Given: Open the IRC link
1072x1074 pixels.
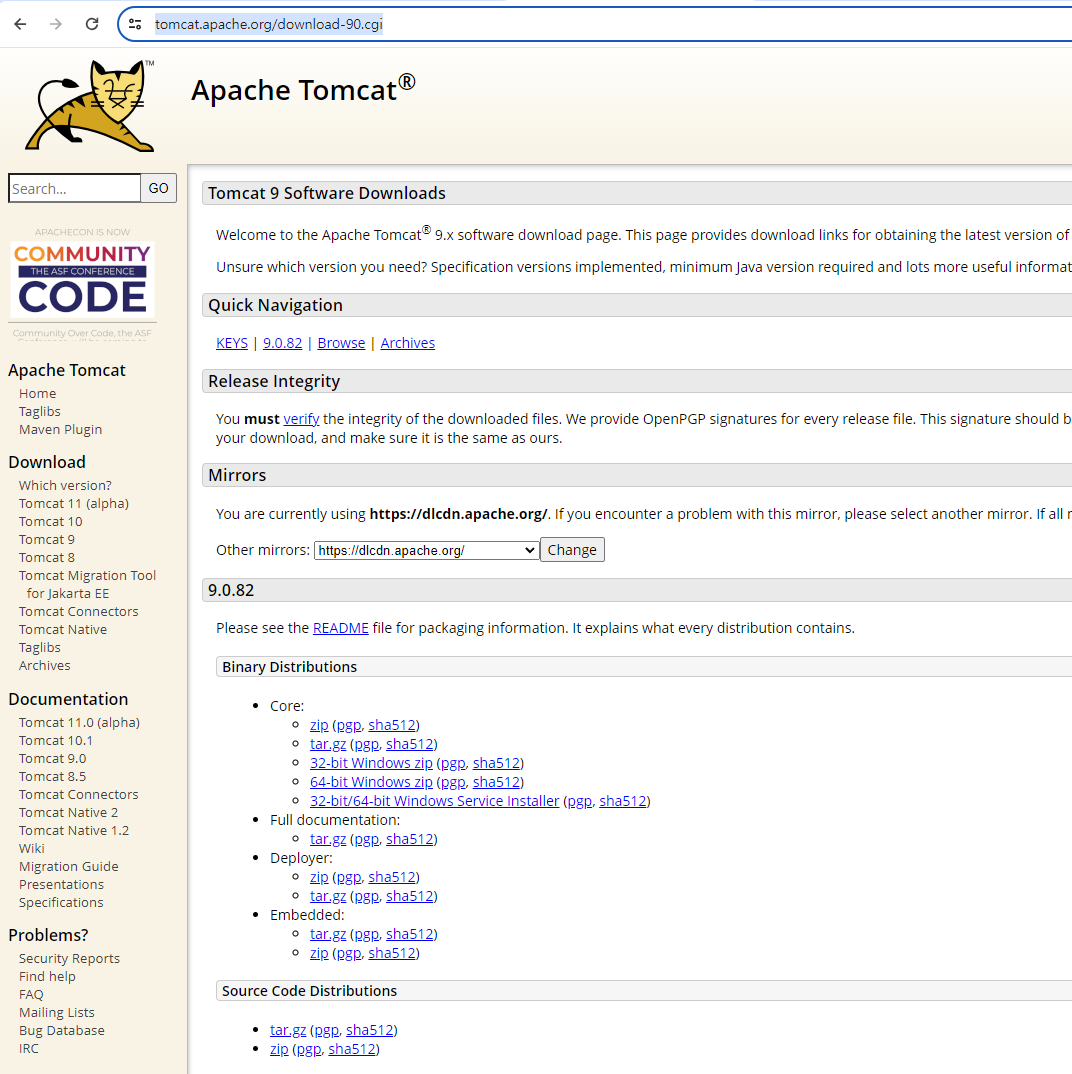Looking at the screenshot, I should [x=29, y=1048].
